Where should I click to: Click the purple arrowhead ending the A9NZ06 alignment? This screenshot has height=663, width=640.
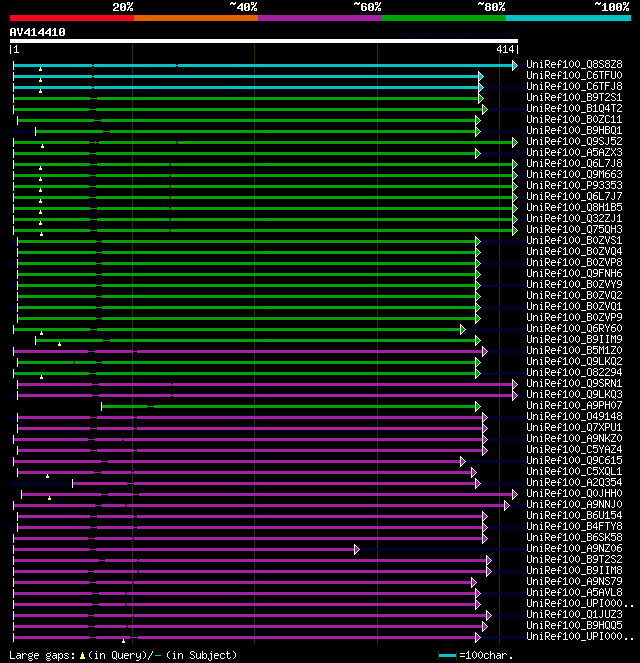click(x=357, y=549)
